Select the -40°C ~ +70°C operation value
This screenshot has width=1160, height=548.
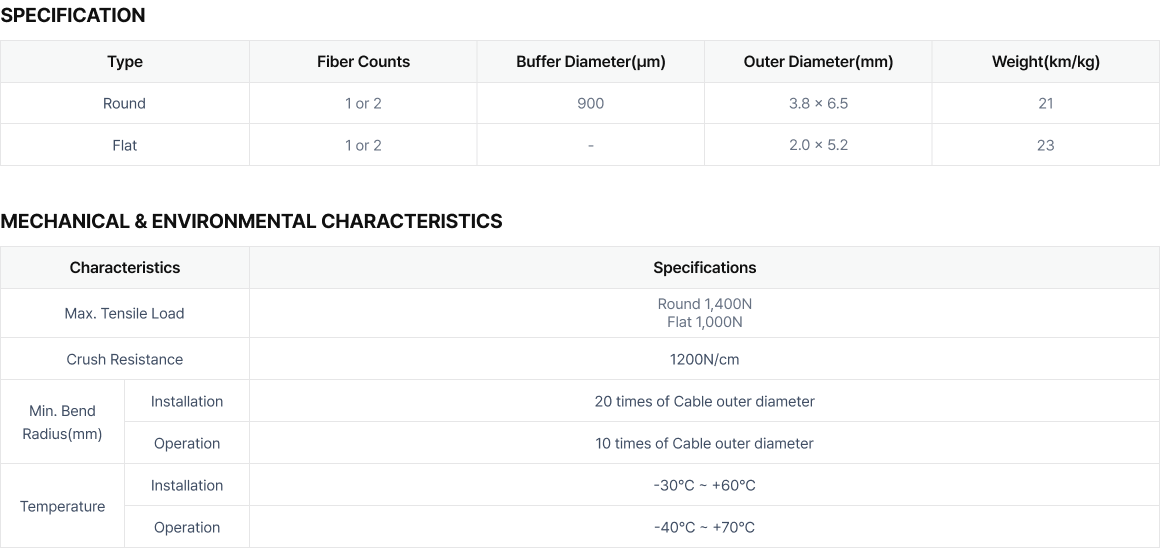[704, 527]
